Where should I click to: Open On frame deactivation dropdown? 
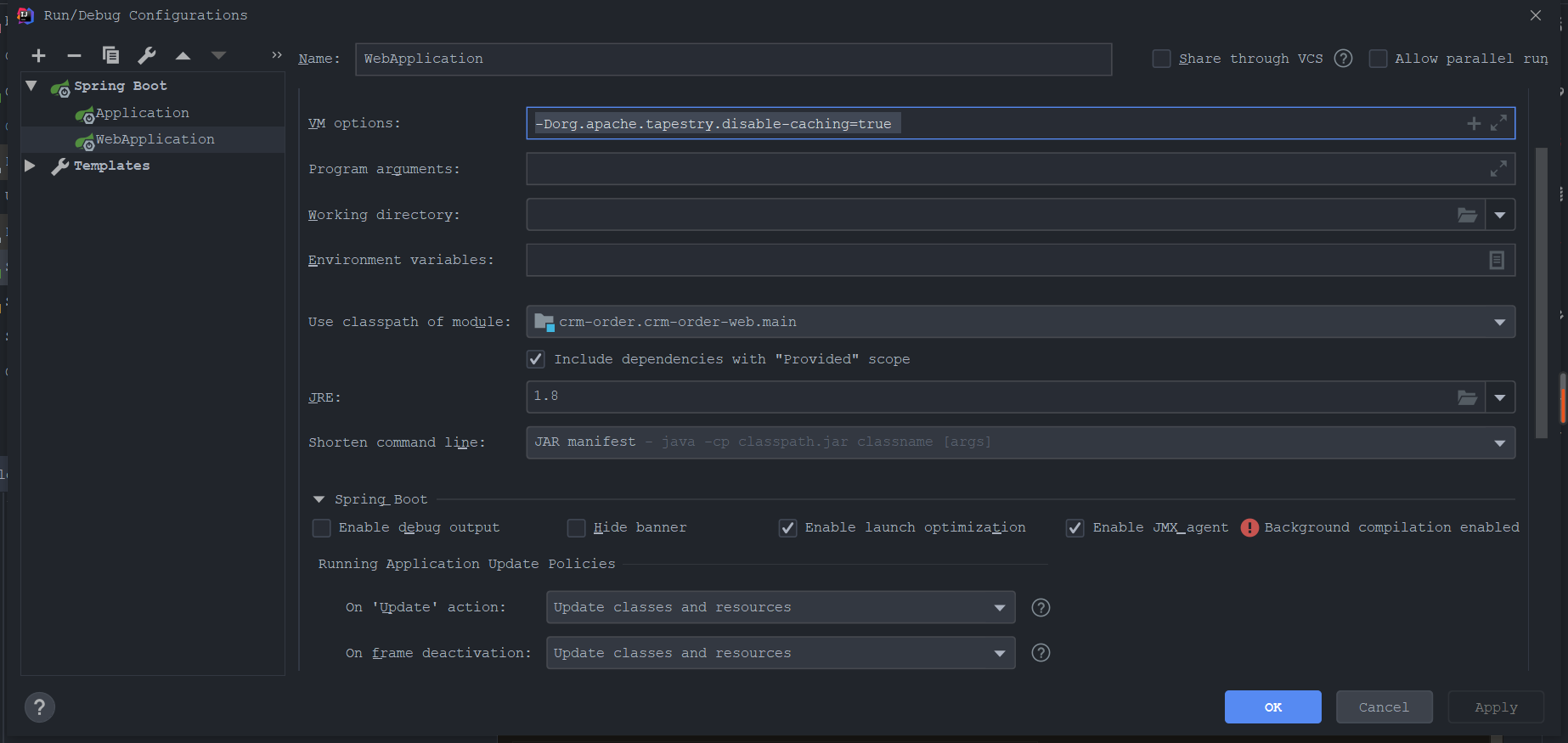1000,653
